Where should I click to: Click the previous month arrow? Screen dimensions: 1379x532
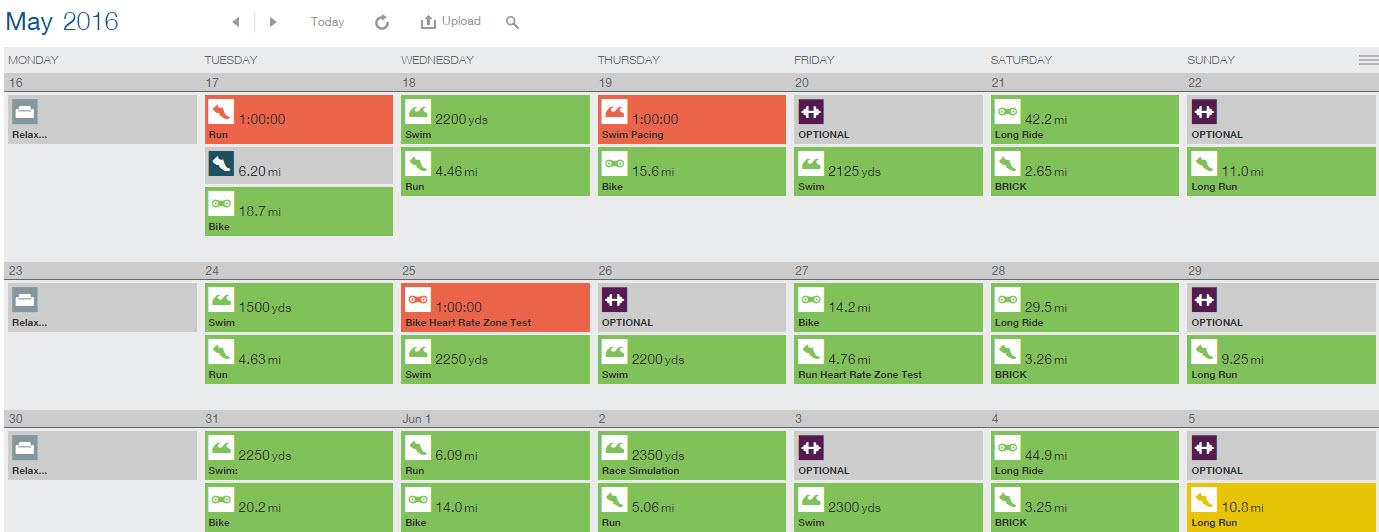coord(235,22)
